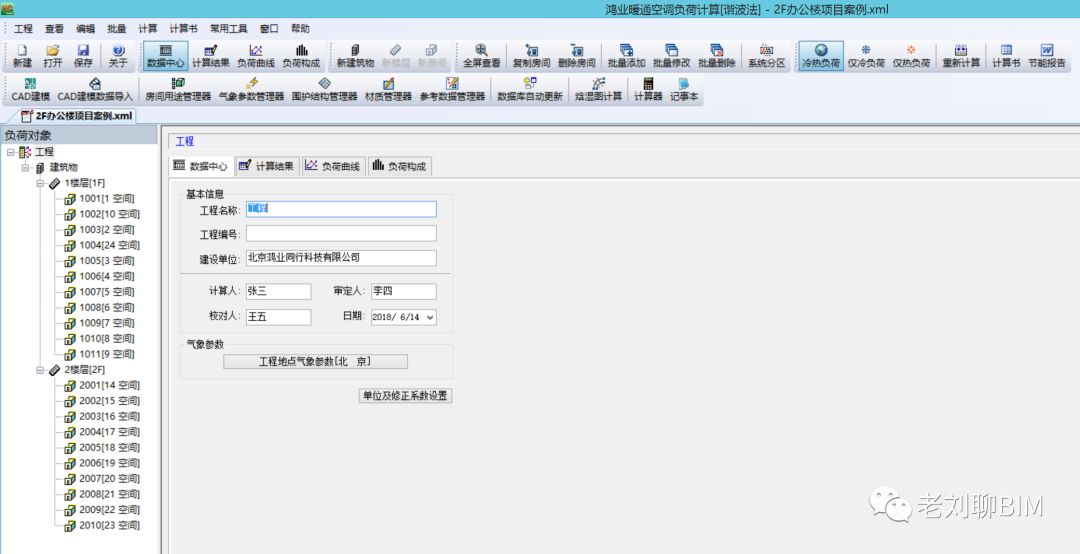Click the 工程编号 input field
Image resolution: width=1080 pixels, height=554 pixels.
pos(342,234)
